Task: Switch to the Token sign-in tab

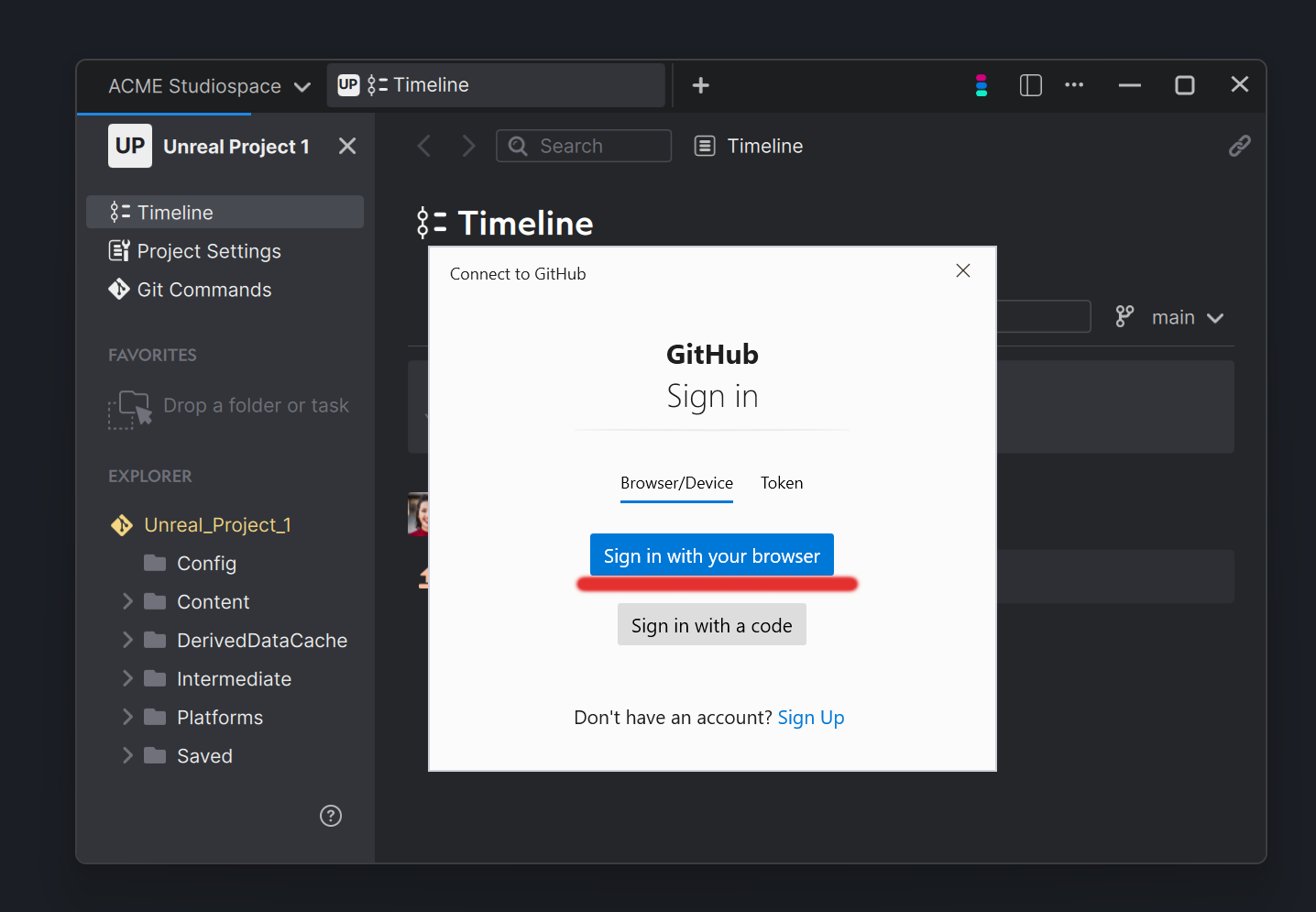Action: click(x=781, y=483)
